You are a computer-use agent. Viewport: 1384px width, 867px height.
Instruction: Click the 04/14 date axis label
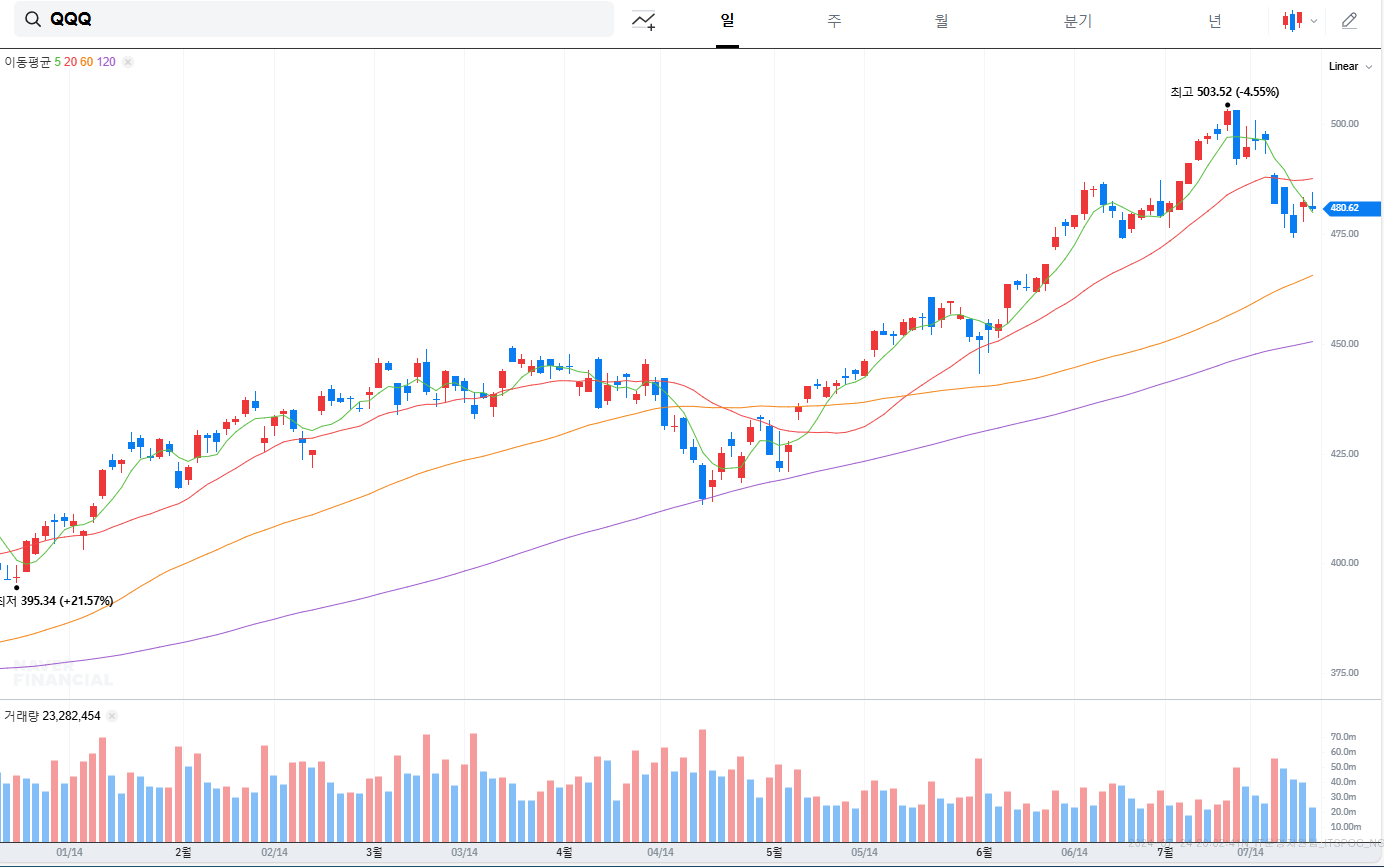(x=660, y=853)
